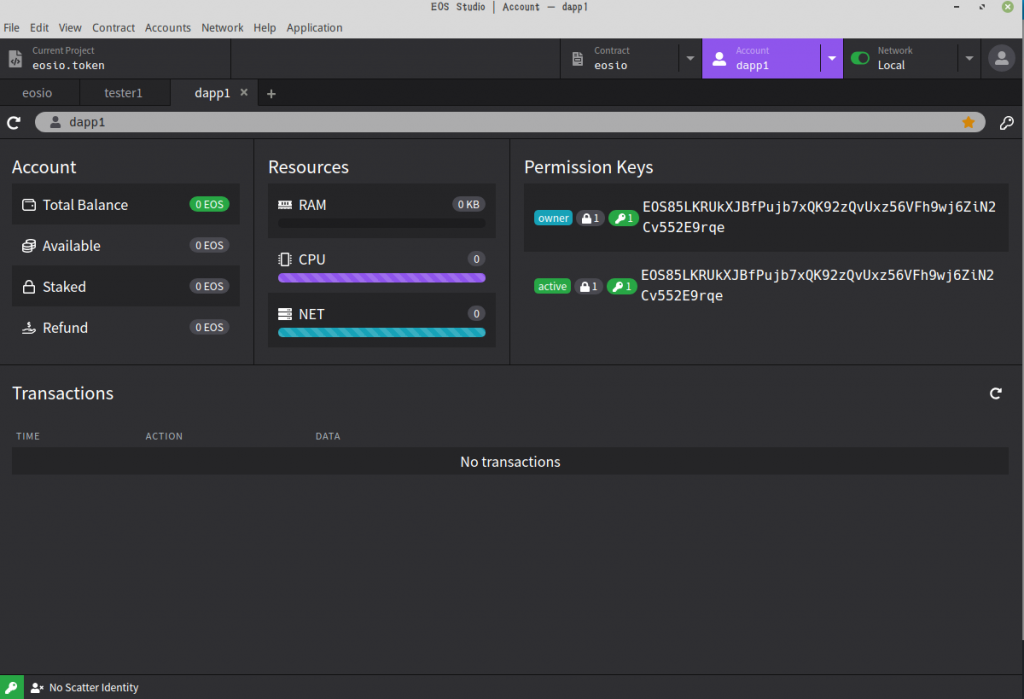Select the dapp1 tab
The width and height of the screenshot is (1024, 699).
coord(212,93)
